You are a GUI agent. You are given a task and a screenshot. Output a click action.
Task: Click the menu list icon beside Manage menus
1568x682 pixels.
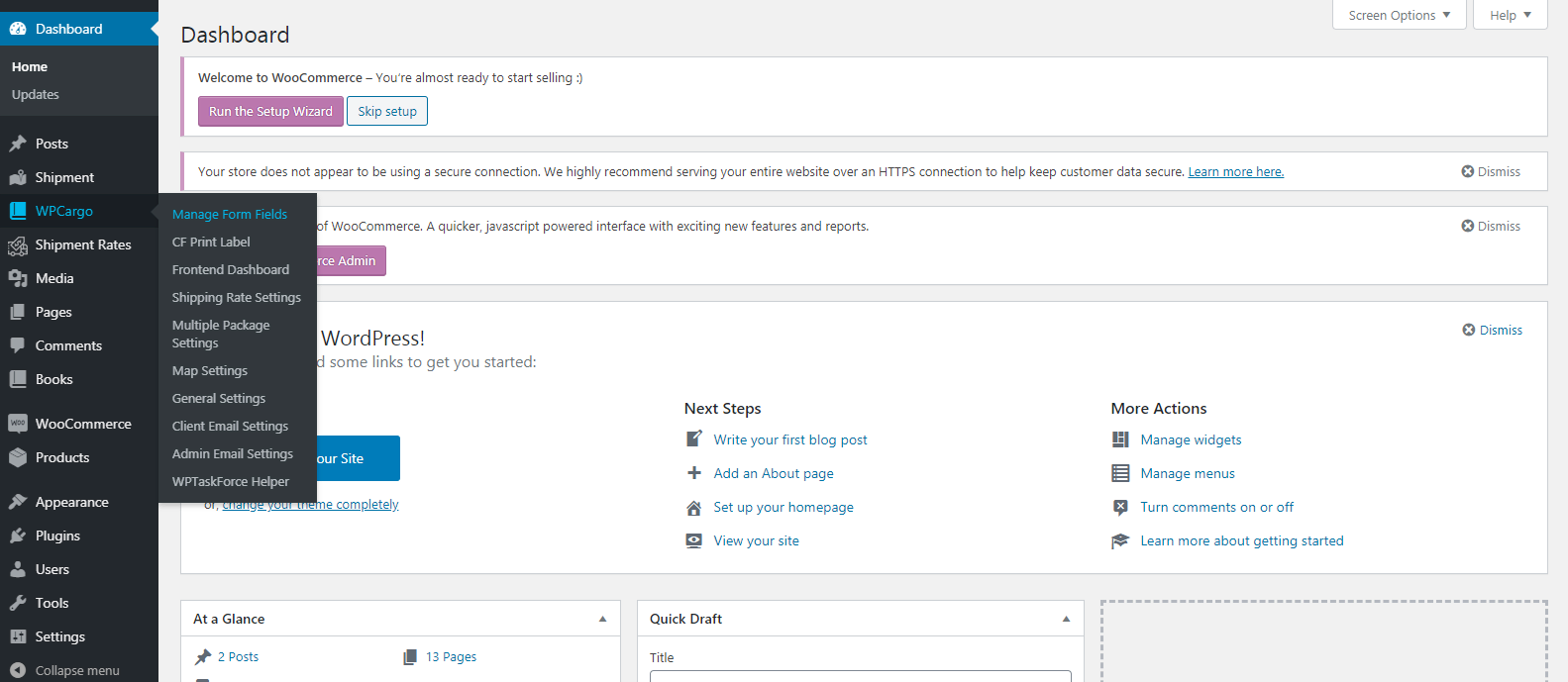tap(1120, 473)
